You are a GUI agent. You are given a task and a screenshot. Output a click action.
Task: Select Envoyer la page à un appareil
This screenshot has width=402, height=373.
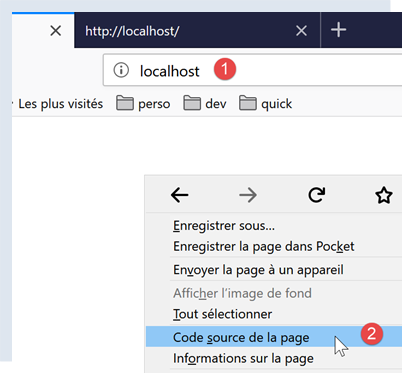click(274, 270)
